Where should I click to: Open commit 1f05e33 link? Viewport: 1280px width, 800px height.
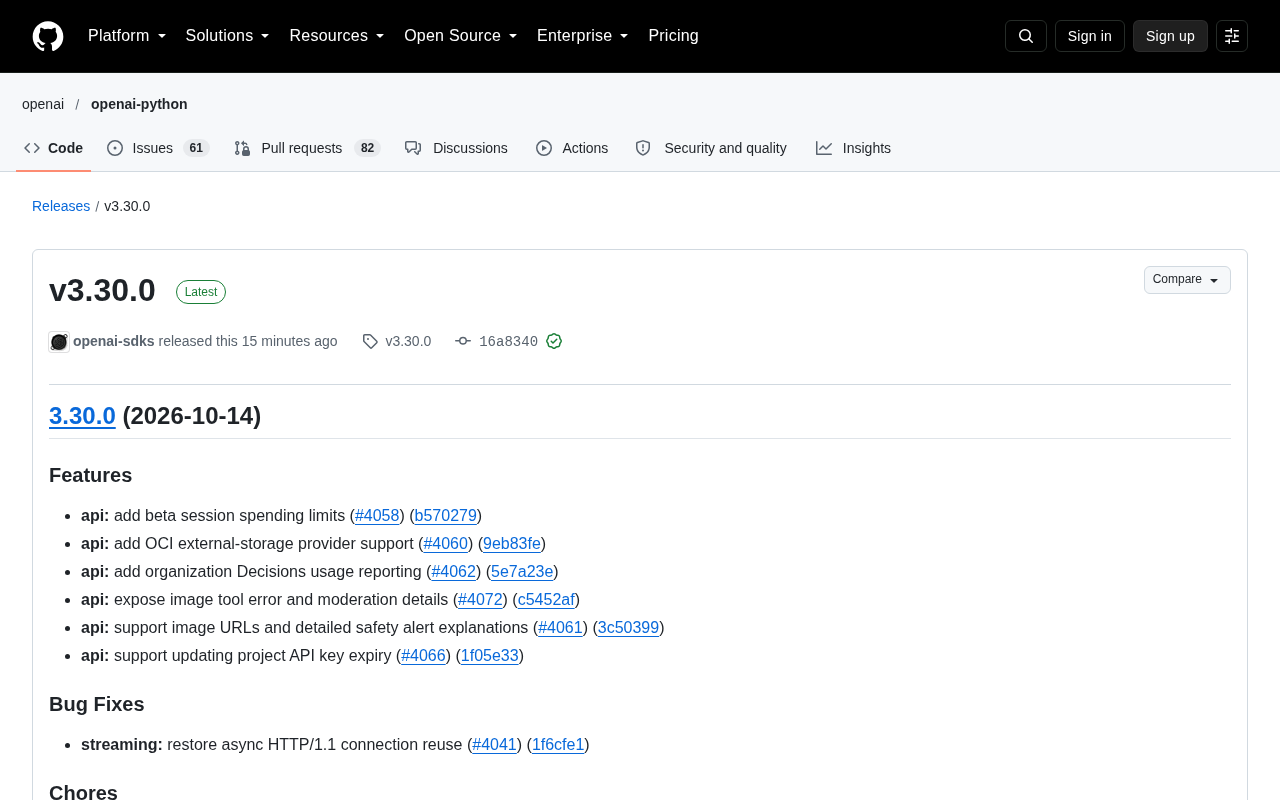(x=490, y=656)
